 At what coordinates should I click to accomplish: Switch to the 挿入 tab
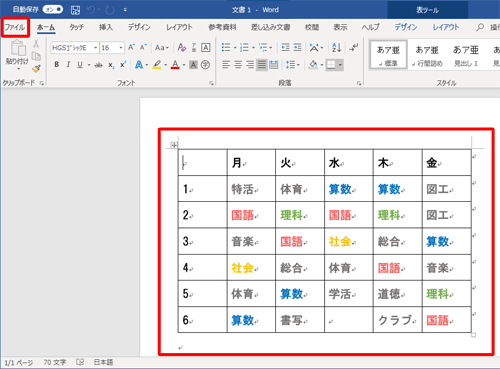point(106,27)
